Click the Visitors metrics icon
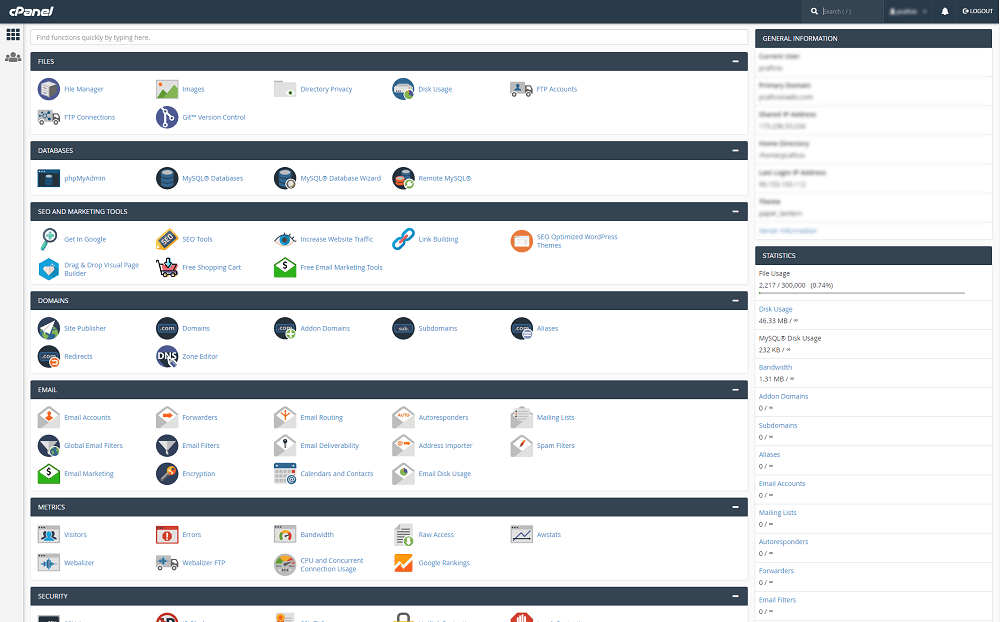This screenshot has width=1000, height=622. click(48, 535)
